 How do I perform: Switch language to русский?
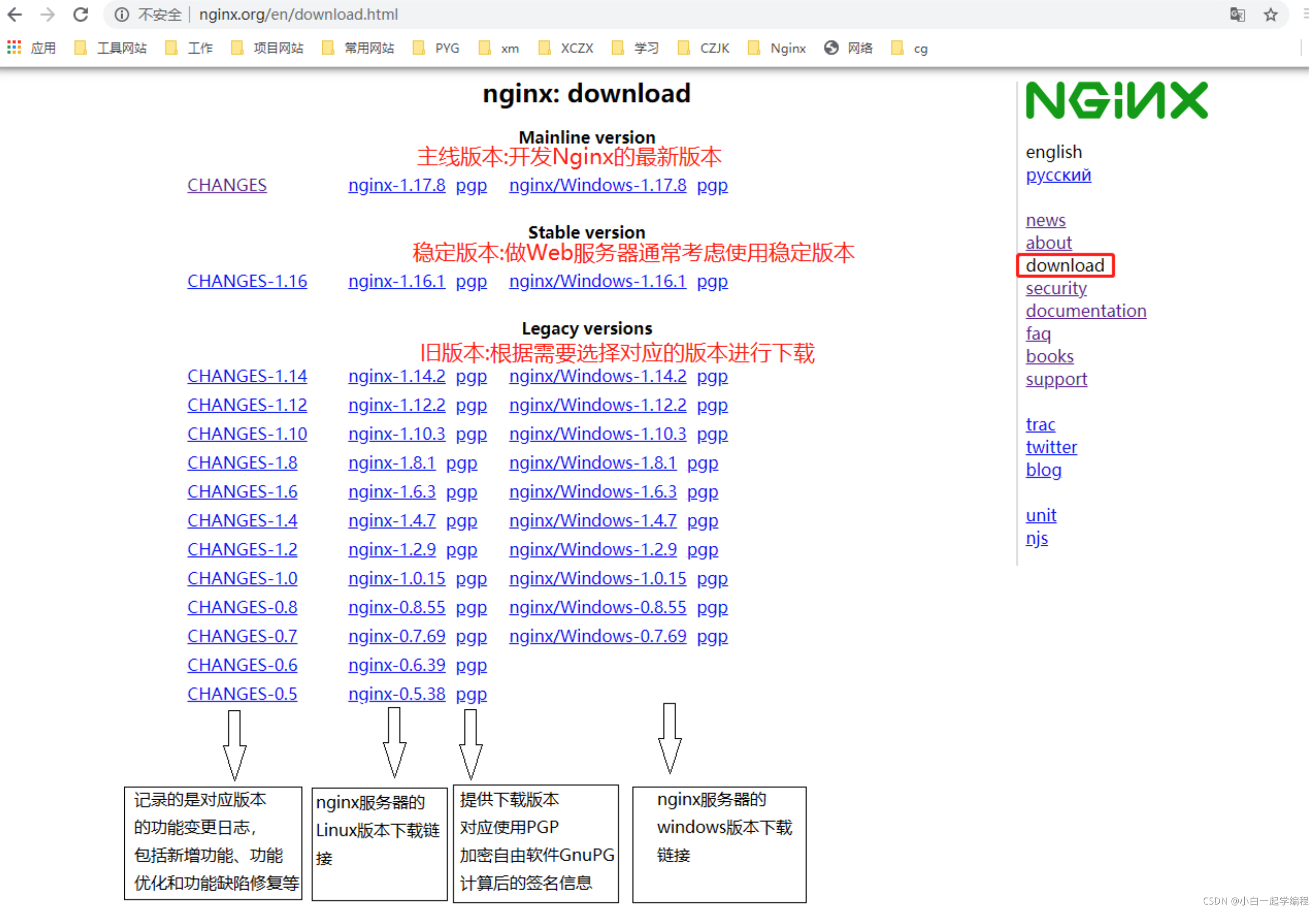coord(1058,175)
